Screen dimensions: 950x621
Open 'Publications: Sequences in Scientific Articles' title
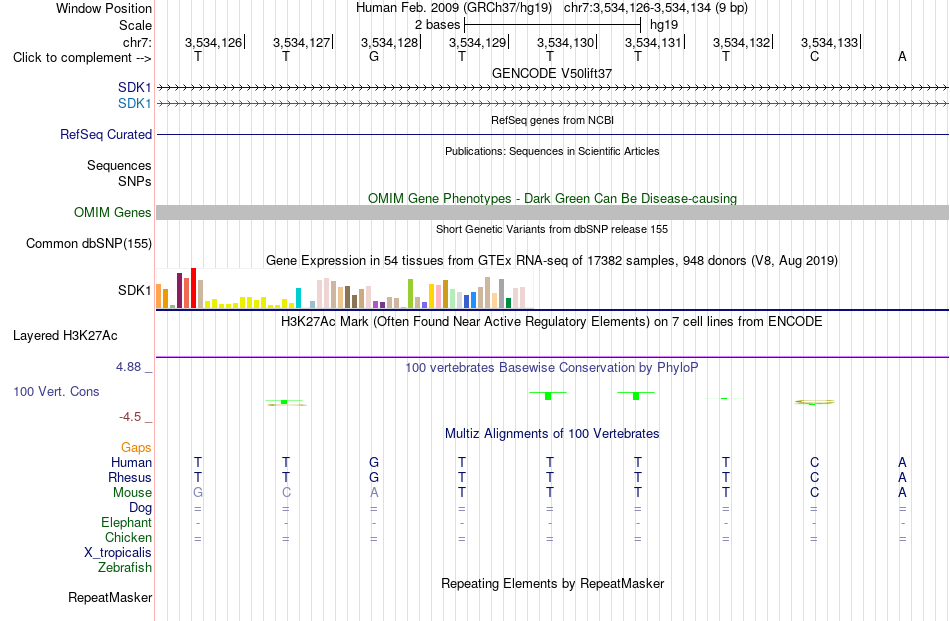pos(552,151)
